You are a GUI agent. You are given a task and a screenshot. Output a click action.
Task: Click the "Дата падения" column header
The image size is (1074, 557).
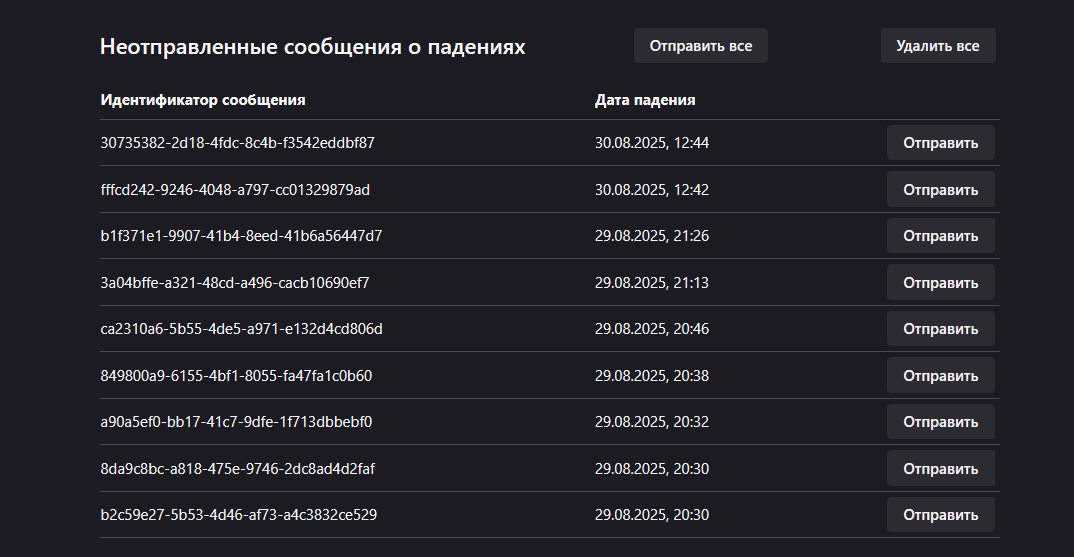click(645, 100)
